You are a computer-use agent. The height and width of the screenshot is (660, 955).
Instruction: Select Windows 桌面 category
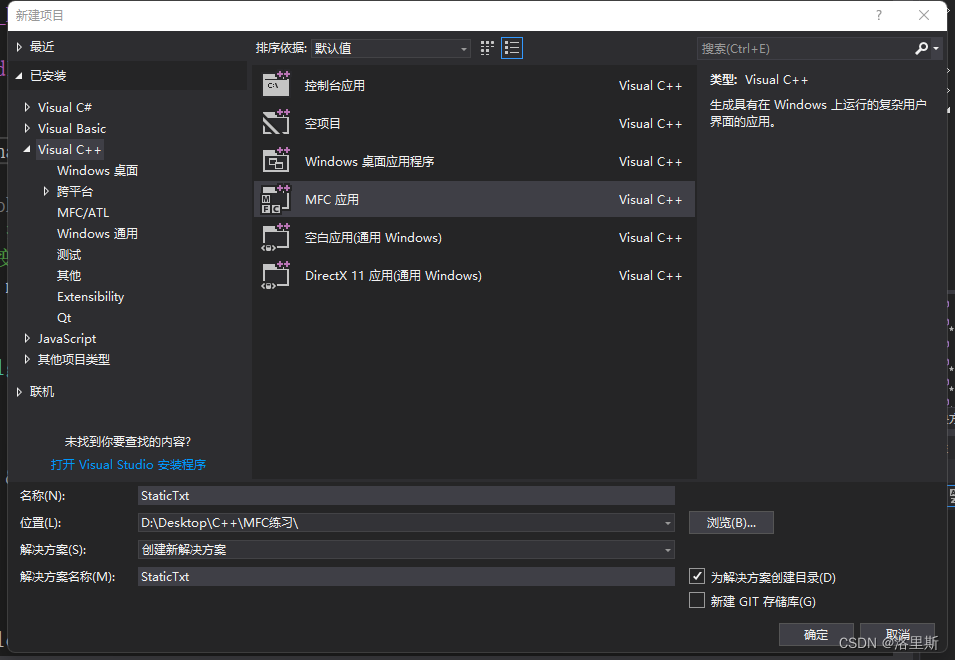[x=97, y=170]
